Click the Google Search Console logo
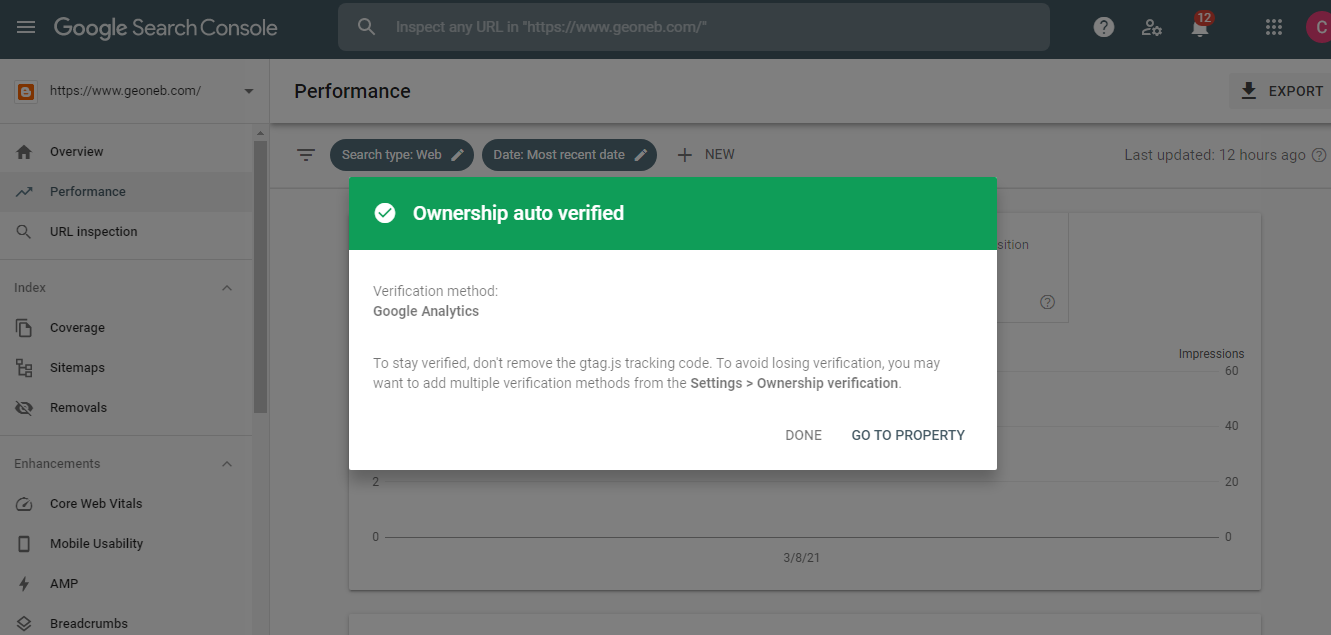The image size is (1331, 635). tap(166, 28)
